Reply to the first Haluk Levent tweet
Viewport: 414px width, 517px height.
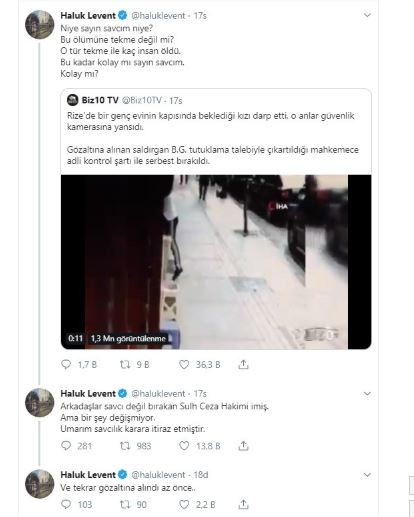66,364
